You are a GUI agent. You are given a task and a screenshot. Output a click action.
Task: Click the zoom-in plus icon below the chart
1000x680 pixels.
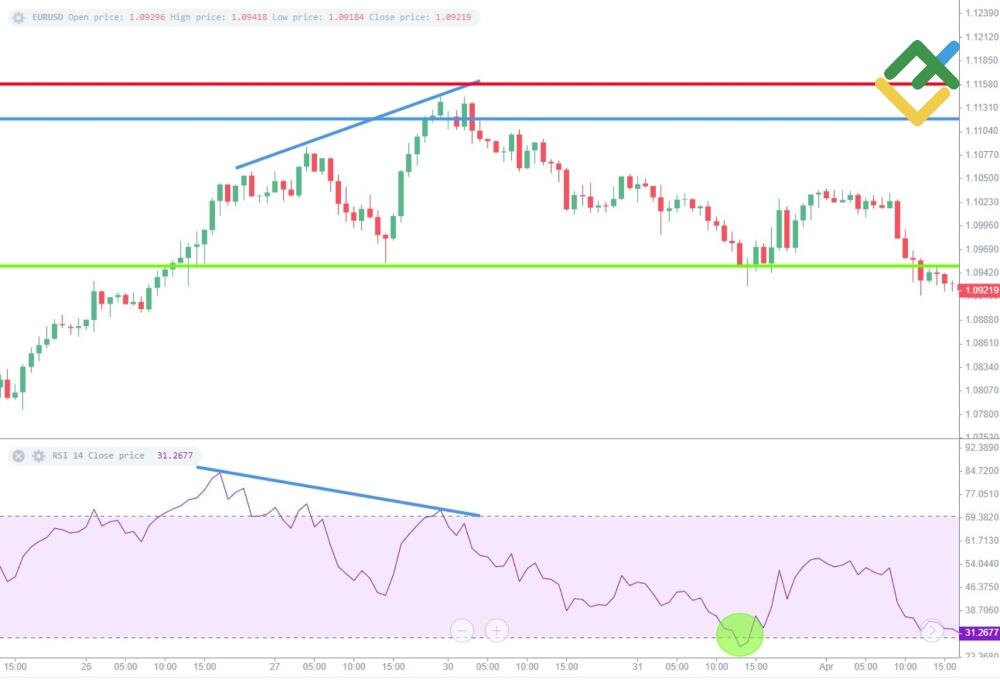pos(497,631)
